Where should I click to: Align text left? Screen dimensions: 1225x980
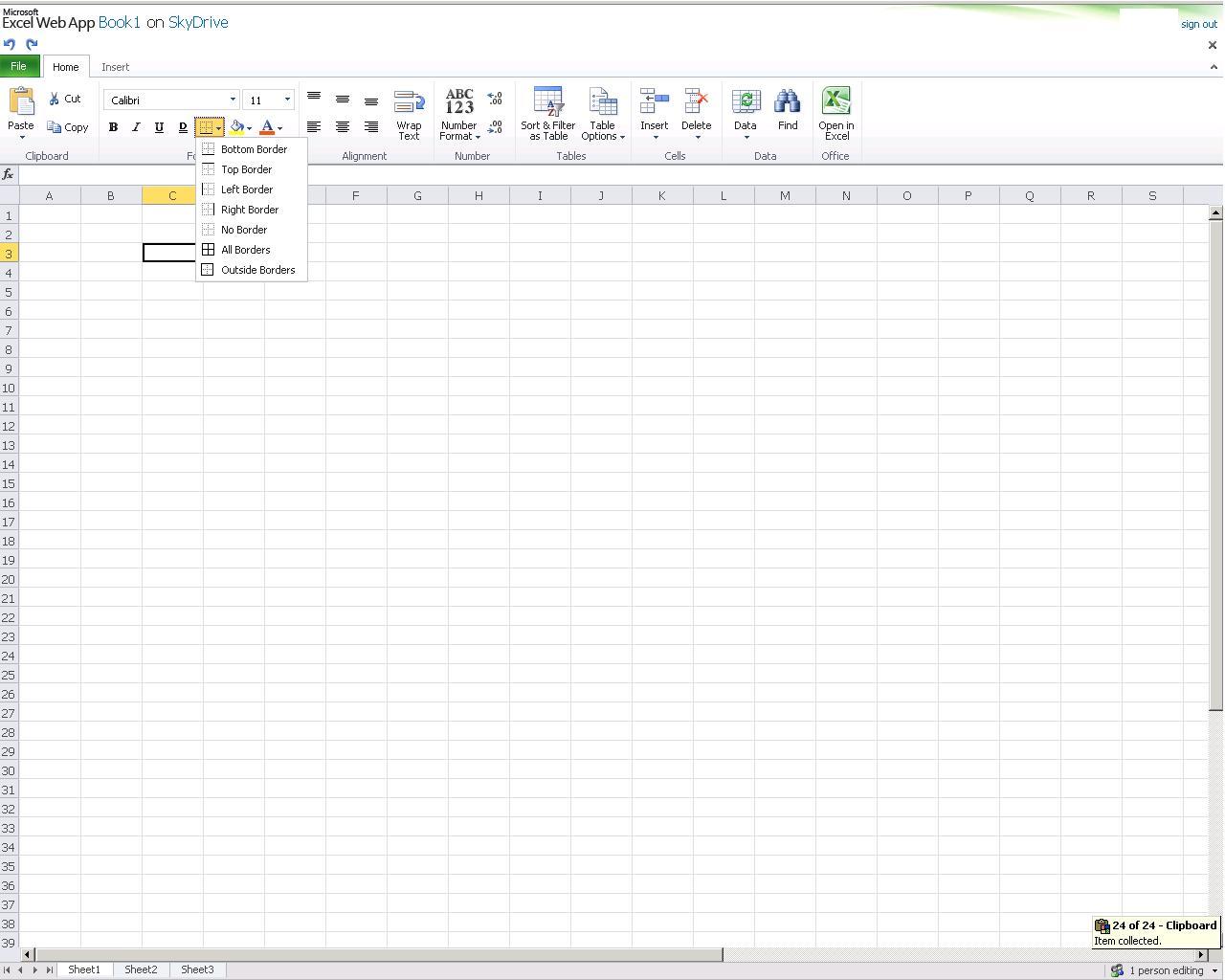314,127
